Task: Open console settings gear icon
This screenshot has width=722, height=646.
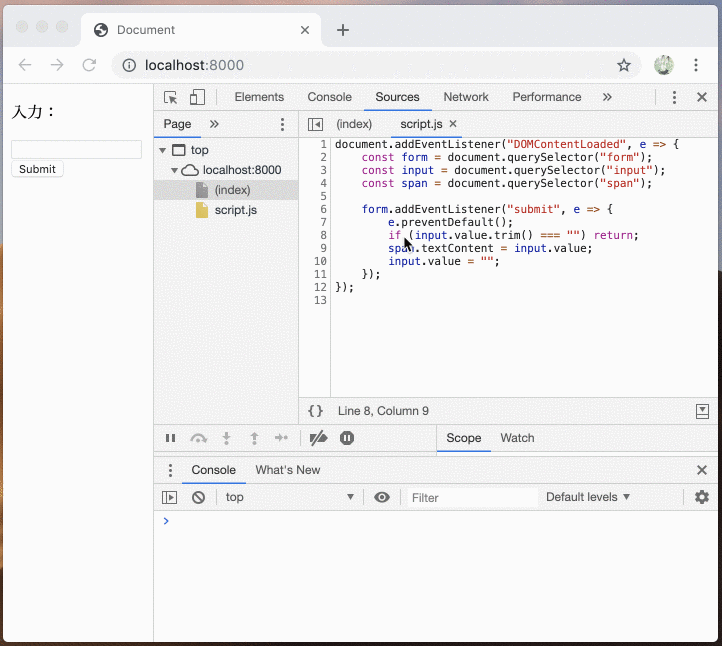Action: point(702,497)
